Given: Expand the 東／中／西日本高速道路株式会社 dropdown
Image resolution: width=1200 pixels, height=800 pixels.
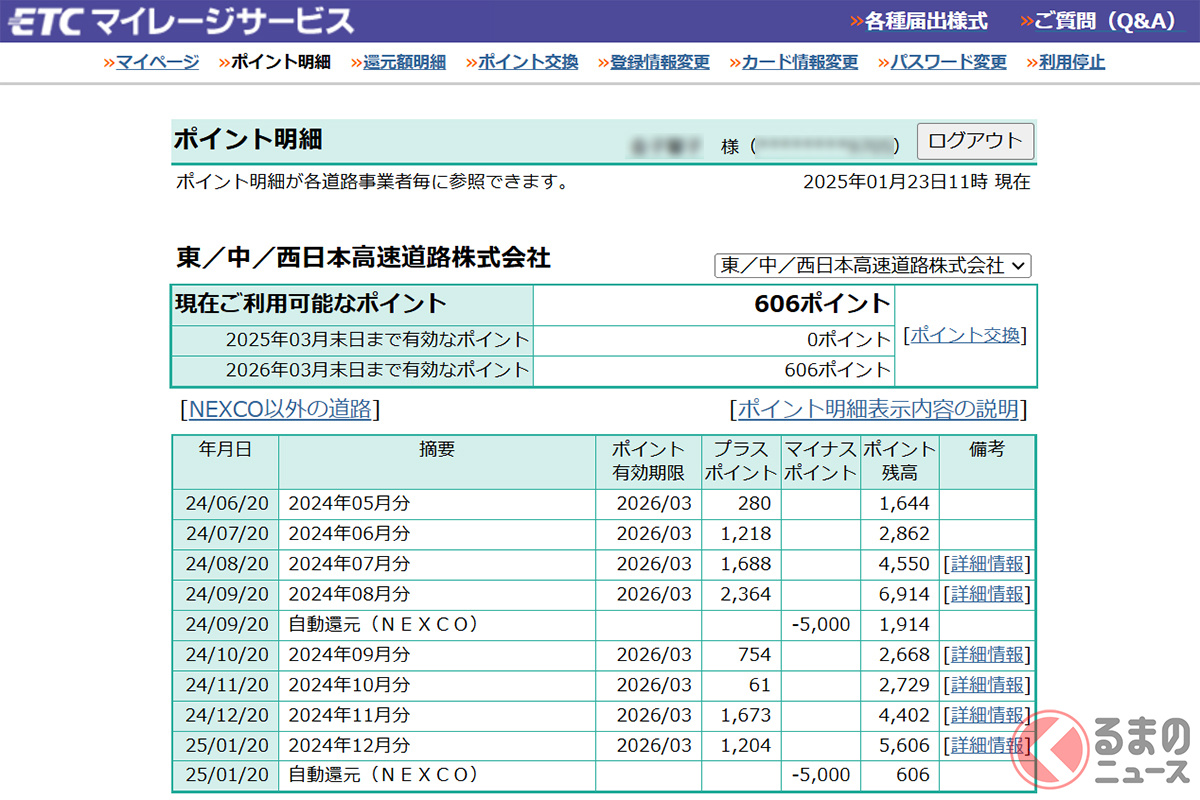Looking at the screenshot, I should (873, 265).
